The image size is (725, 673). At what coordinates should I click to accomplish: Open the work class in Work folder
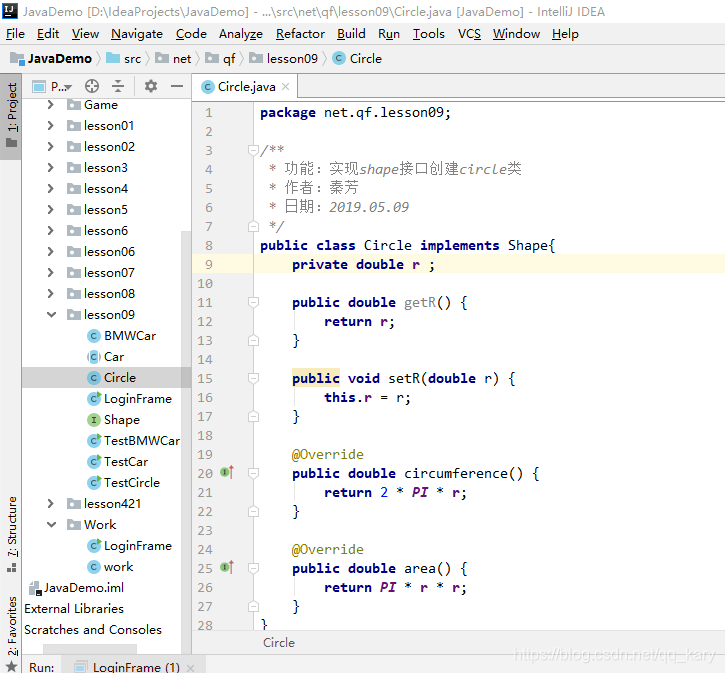click(111, 567)
